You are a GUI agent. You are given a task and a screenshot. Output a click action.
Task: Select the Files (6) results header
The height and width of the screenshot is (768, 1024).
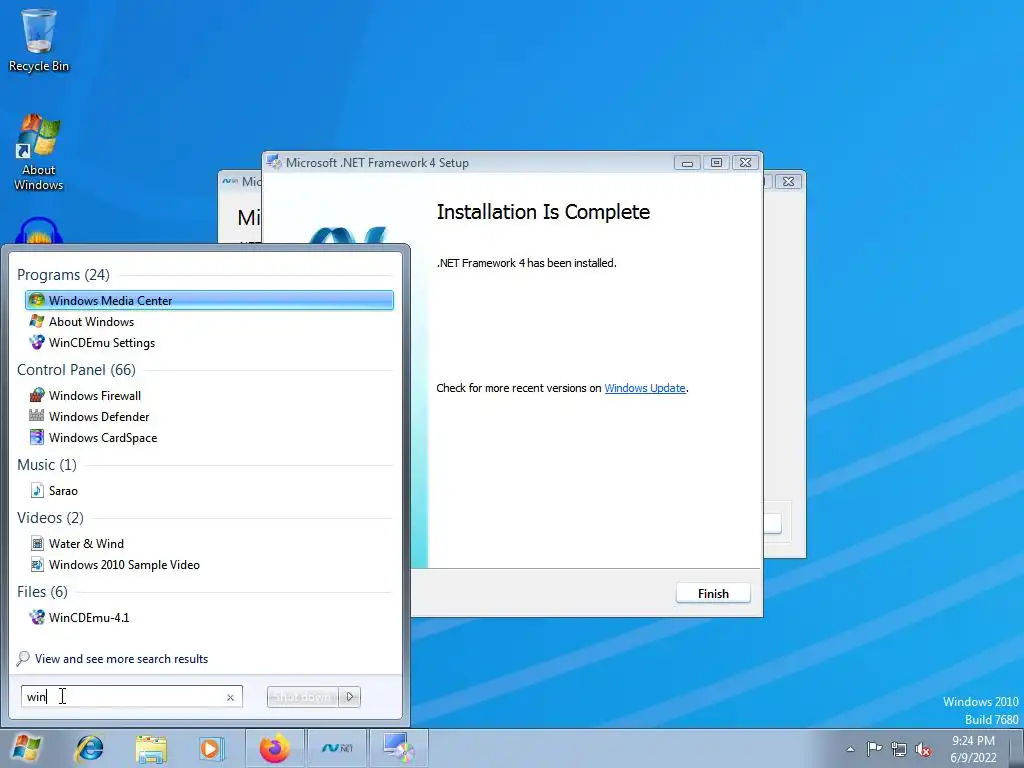[42, 592]
